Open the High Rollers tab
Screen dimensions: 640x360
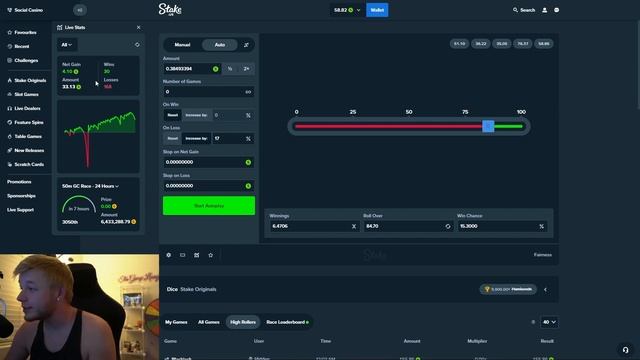tap(243, 322)
